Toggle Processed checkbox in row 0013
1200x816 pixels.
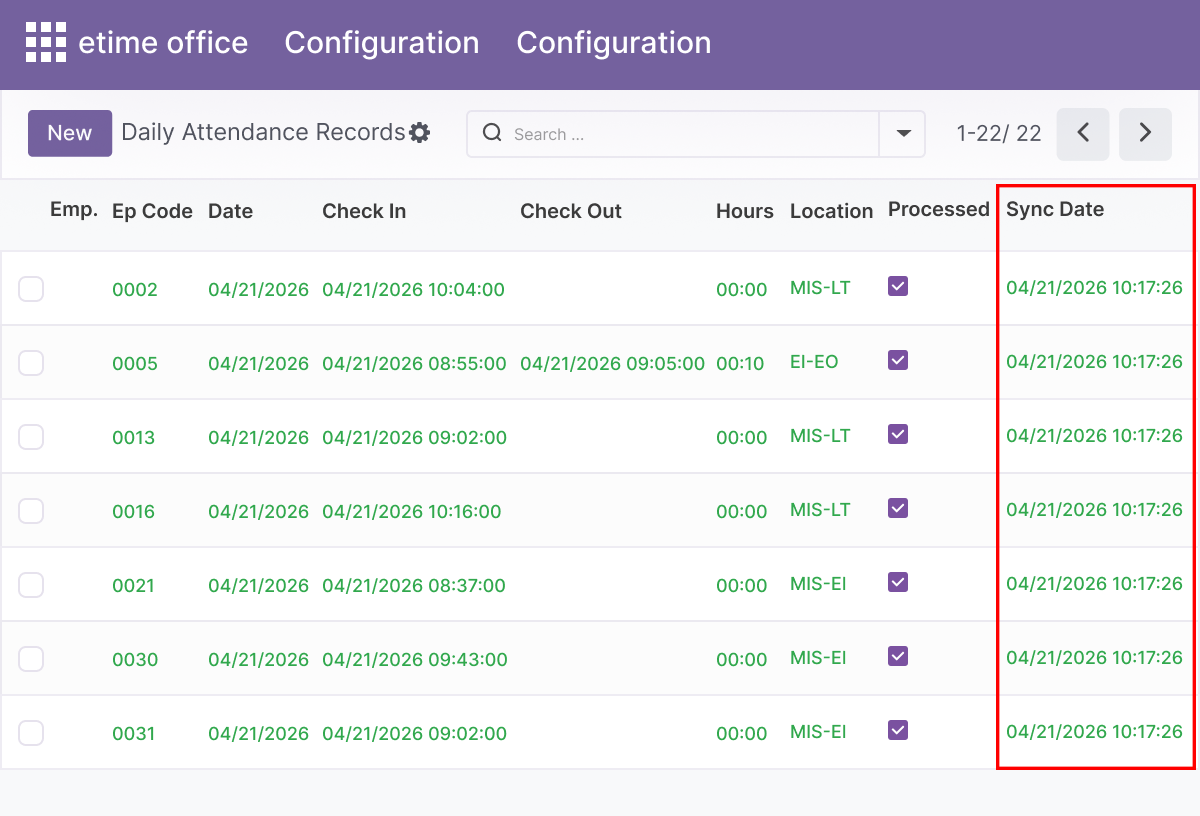898,434
